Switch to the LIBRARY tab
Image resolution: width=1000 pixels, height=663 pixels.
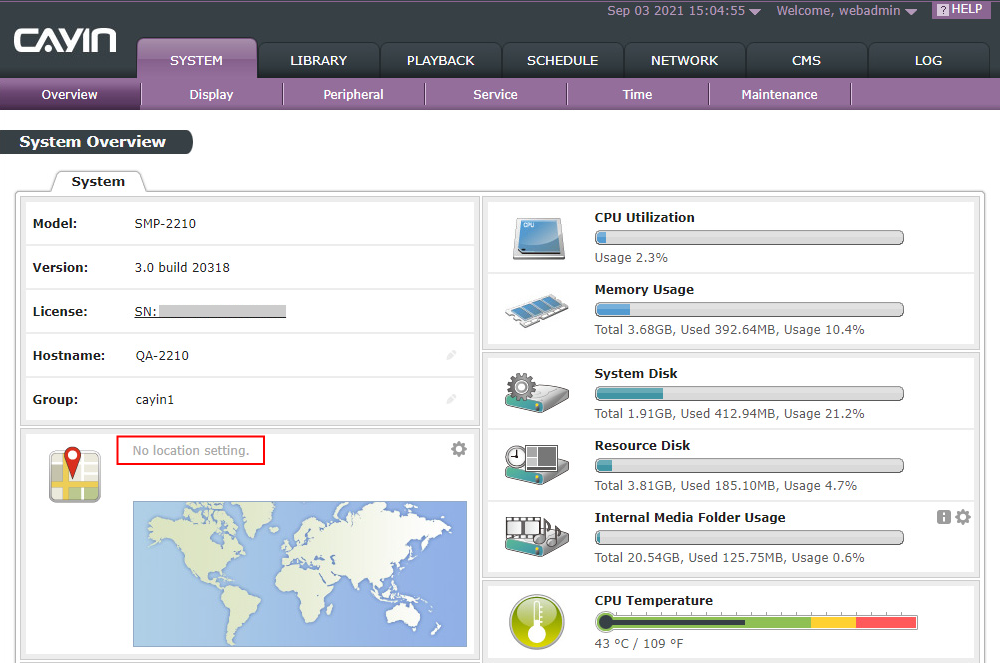point(318,61)
